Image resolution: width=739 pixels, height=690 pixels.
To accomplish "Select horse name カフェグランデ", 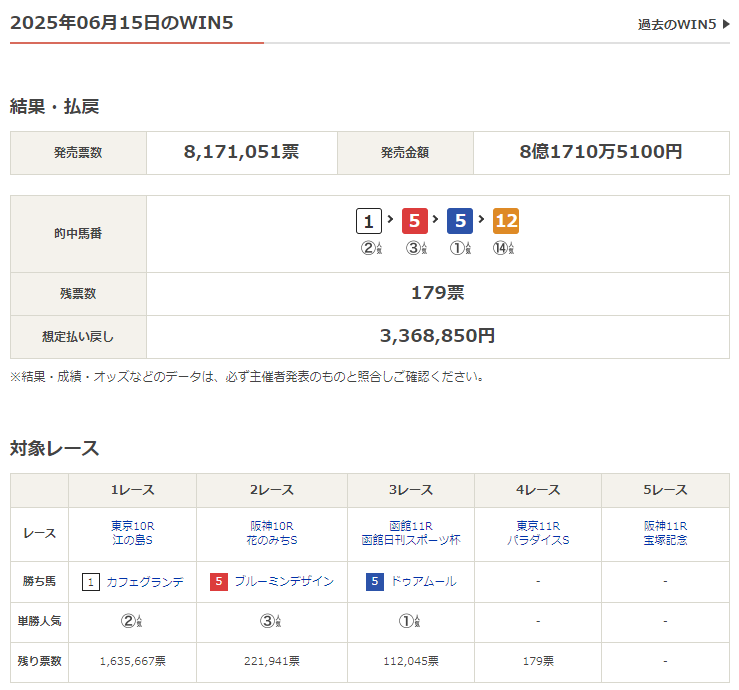I will (145, 581).
